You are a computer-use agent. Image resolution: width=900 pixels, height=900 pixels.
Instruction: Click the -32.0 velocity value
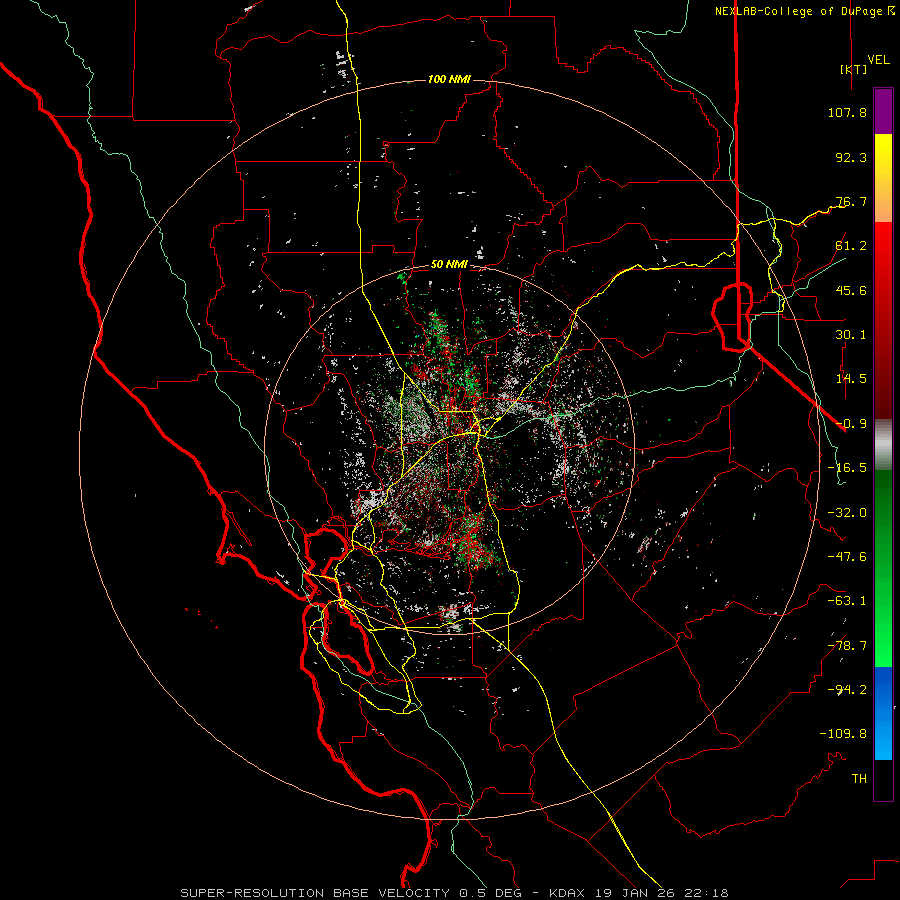(x=847, y=513)
